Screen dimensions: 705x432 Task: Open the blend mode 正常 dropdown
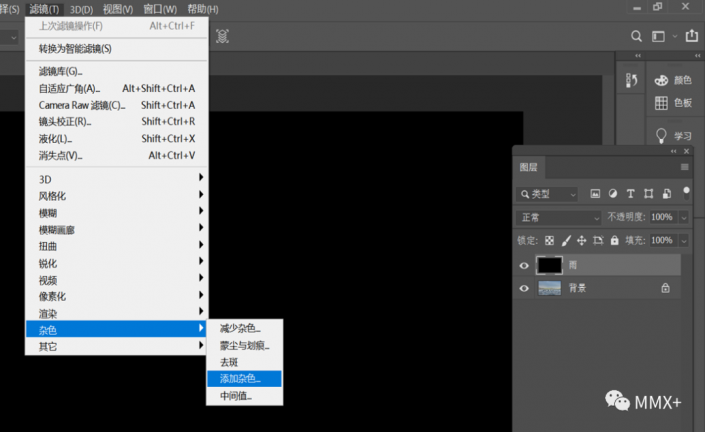pyautogui.click(x=558, y=217)
